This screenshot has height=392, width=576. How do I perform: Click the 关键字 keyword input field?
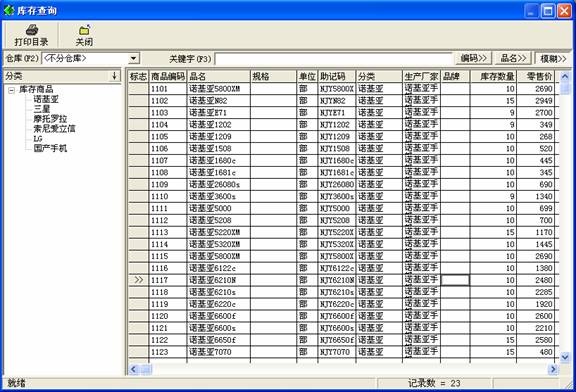[x=334, y=59]
